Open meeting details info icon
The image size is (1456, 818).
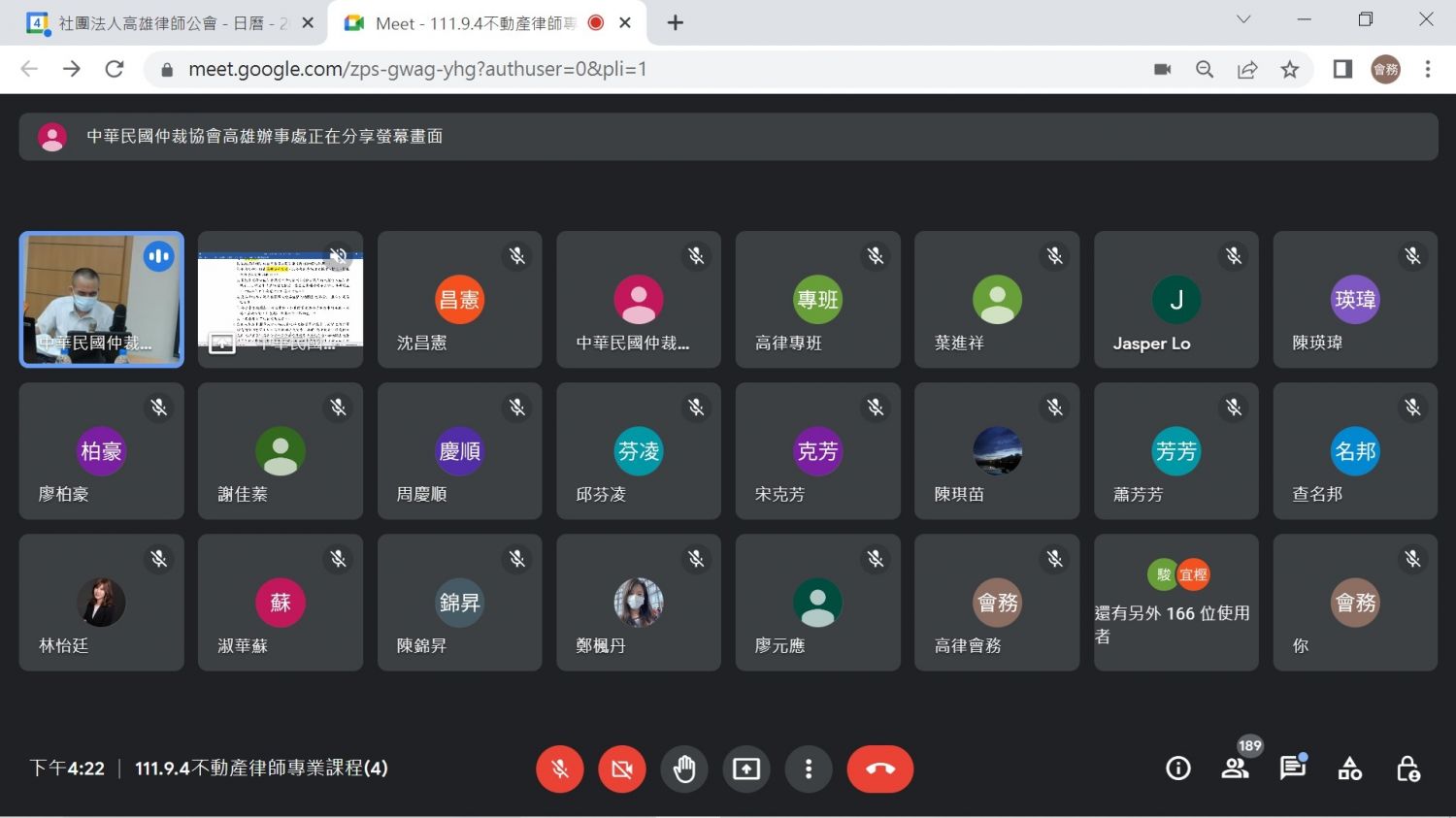[1178, 769]
